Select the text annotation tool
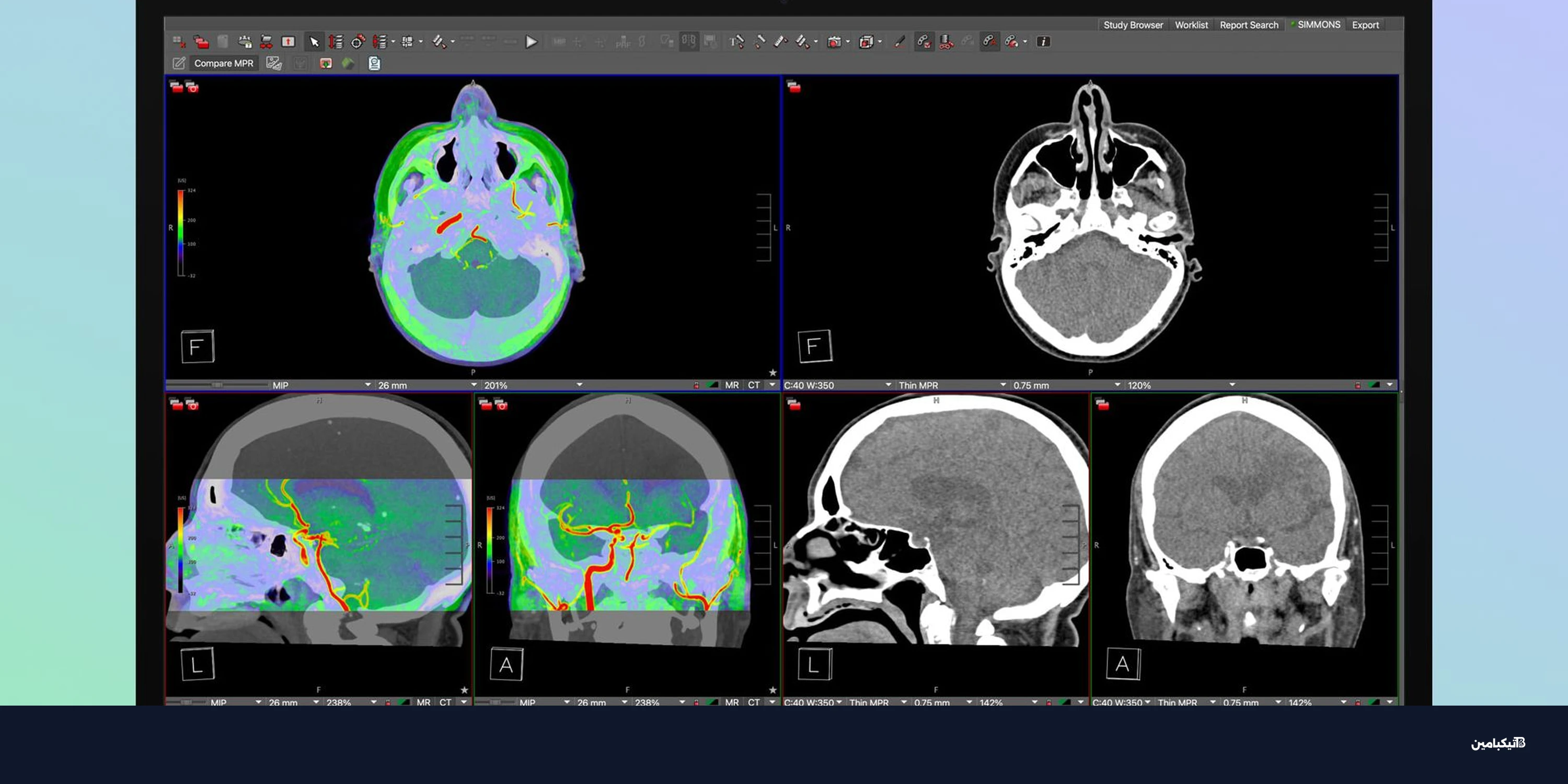 coord(736,42)
